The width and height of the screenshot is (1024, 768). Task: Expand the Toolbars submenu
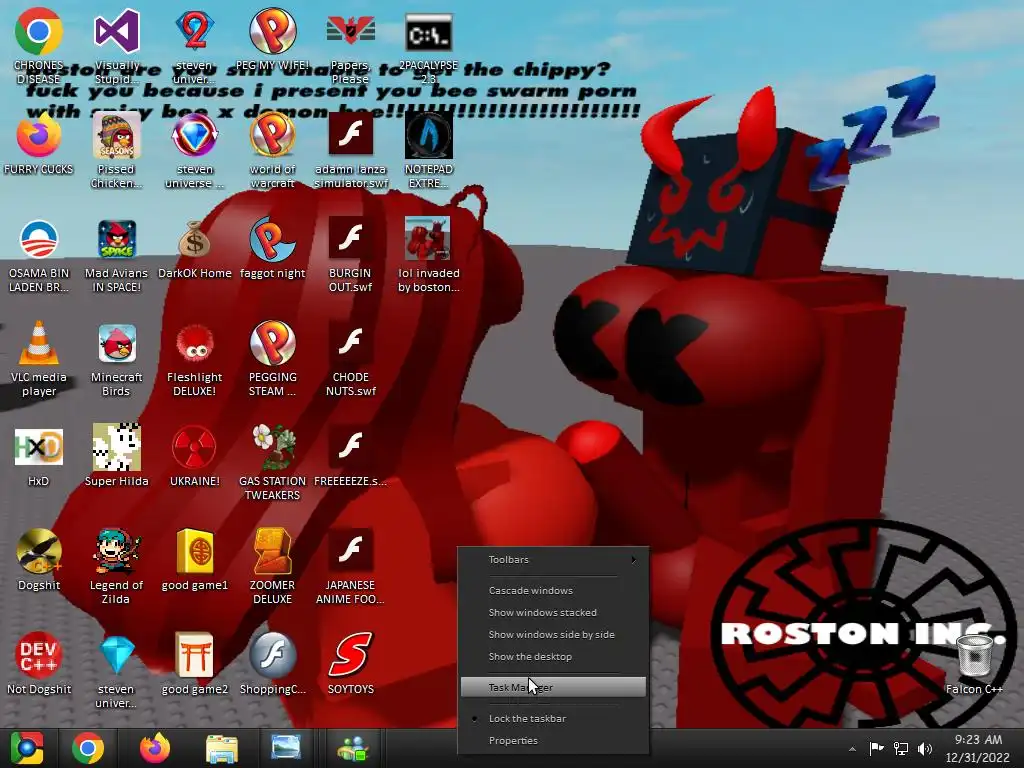point(553,560)
